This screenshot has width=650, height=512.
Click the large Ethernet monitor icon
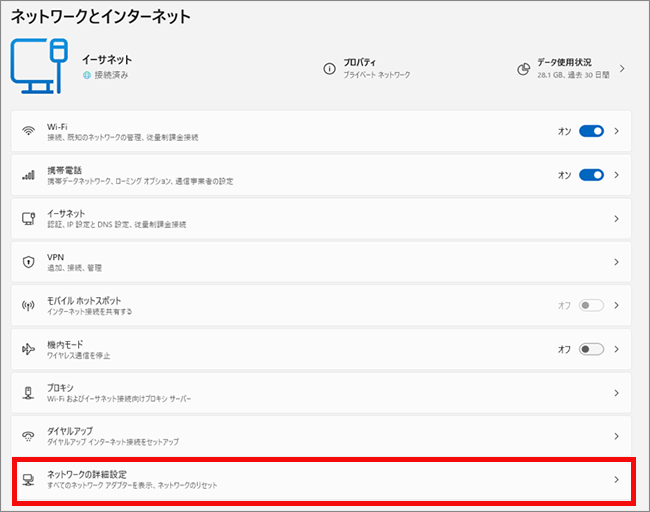pyautogui.click(x=39, y=66)
